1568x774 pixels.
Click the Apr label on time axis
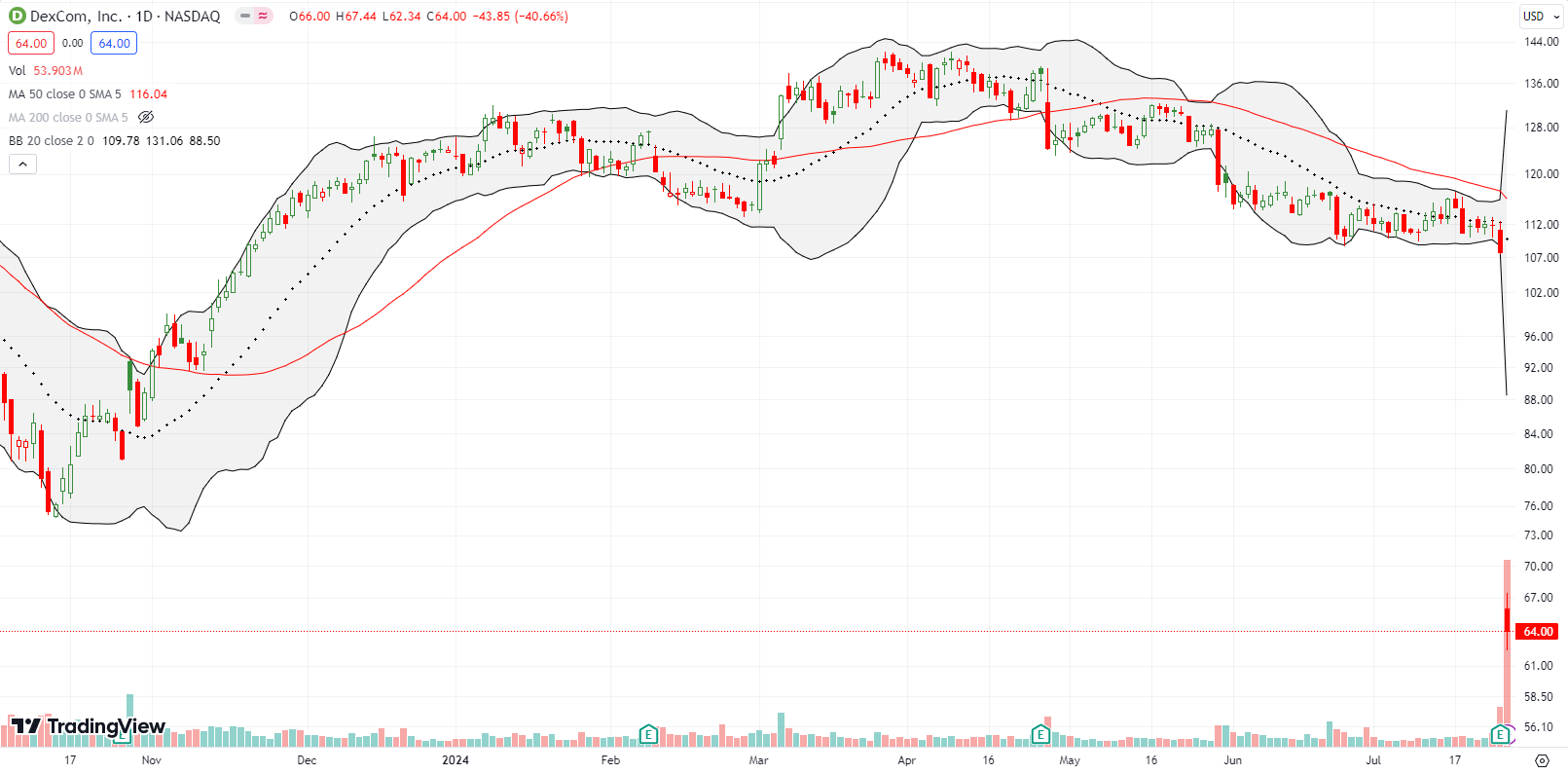click(906, 760)
